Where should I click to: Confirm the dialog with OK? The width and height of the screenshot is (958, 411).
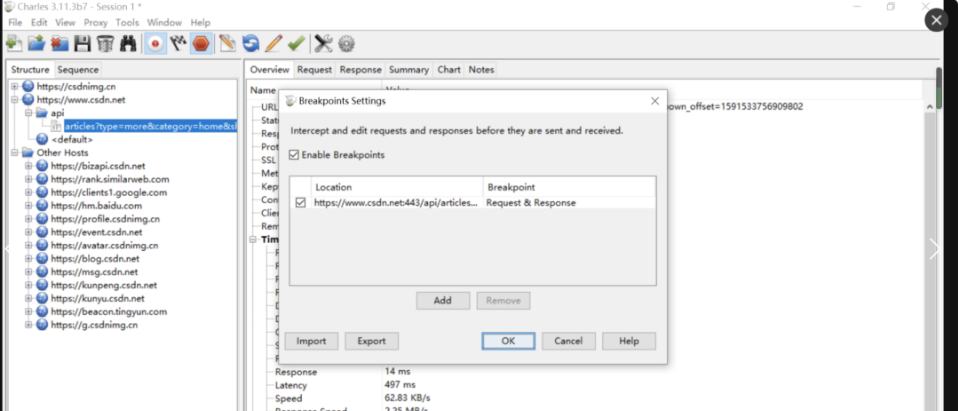click(x=508, y=341)
